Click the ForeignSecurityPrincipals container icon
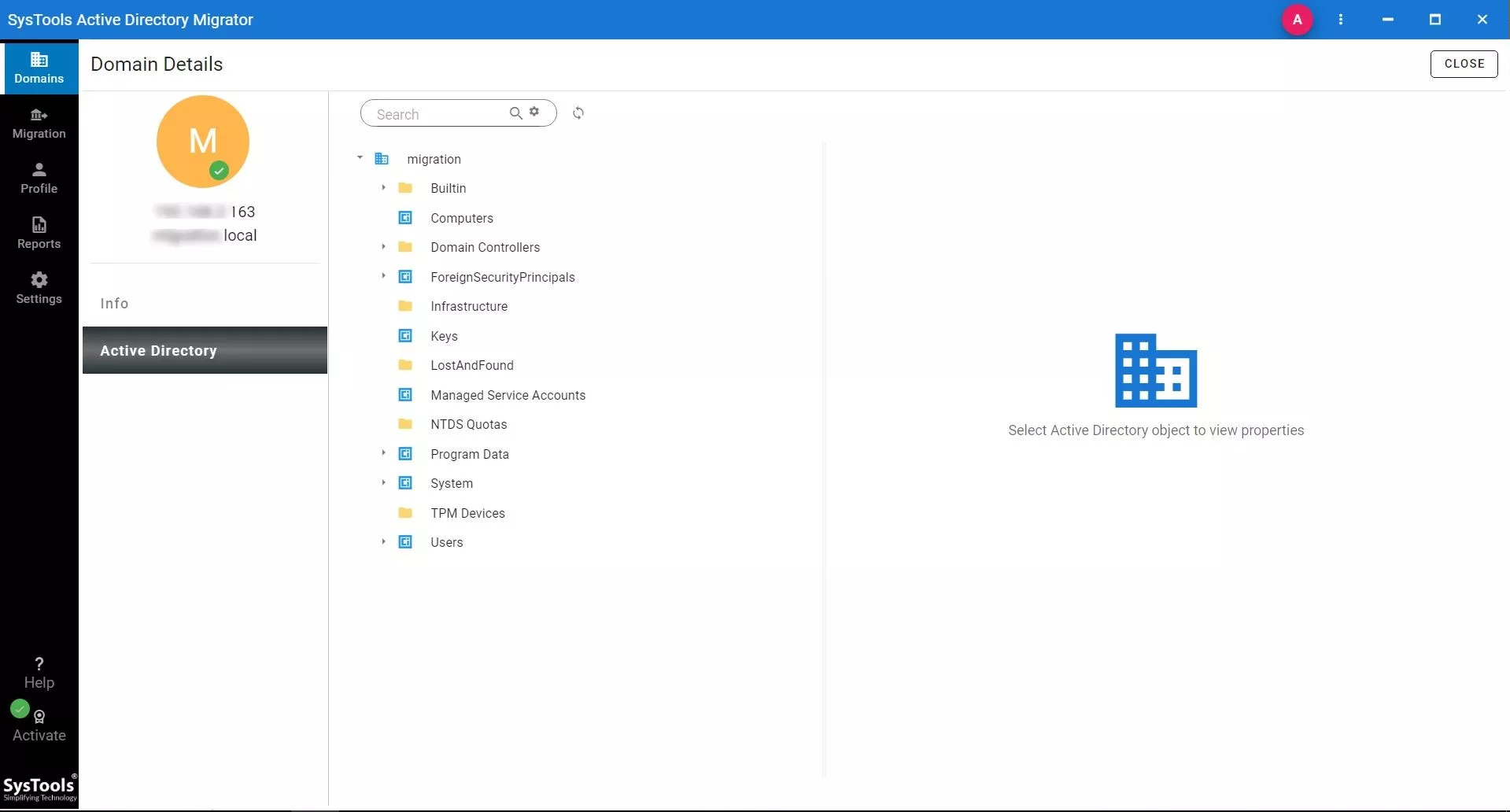 click(x=405, y=277)
